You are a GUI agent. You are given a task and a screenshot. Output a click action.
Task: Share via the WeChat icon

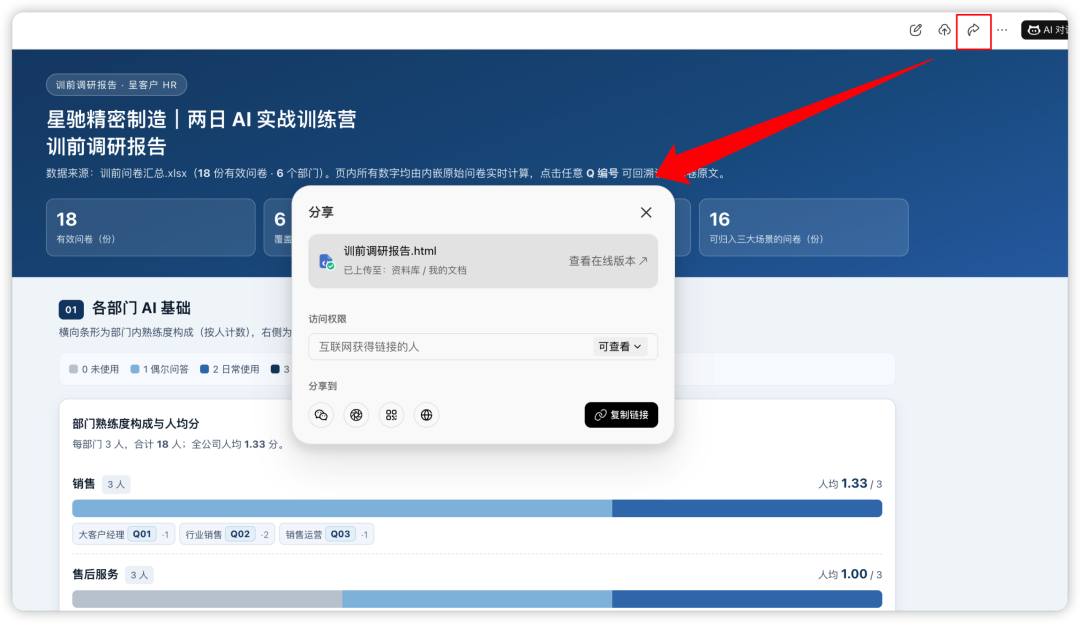tap(321, 415)
